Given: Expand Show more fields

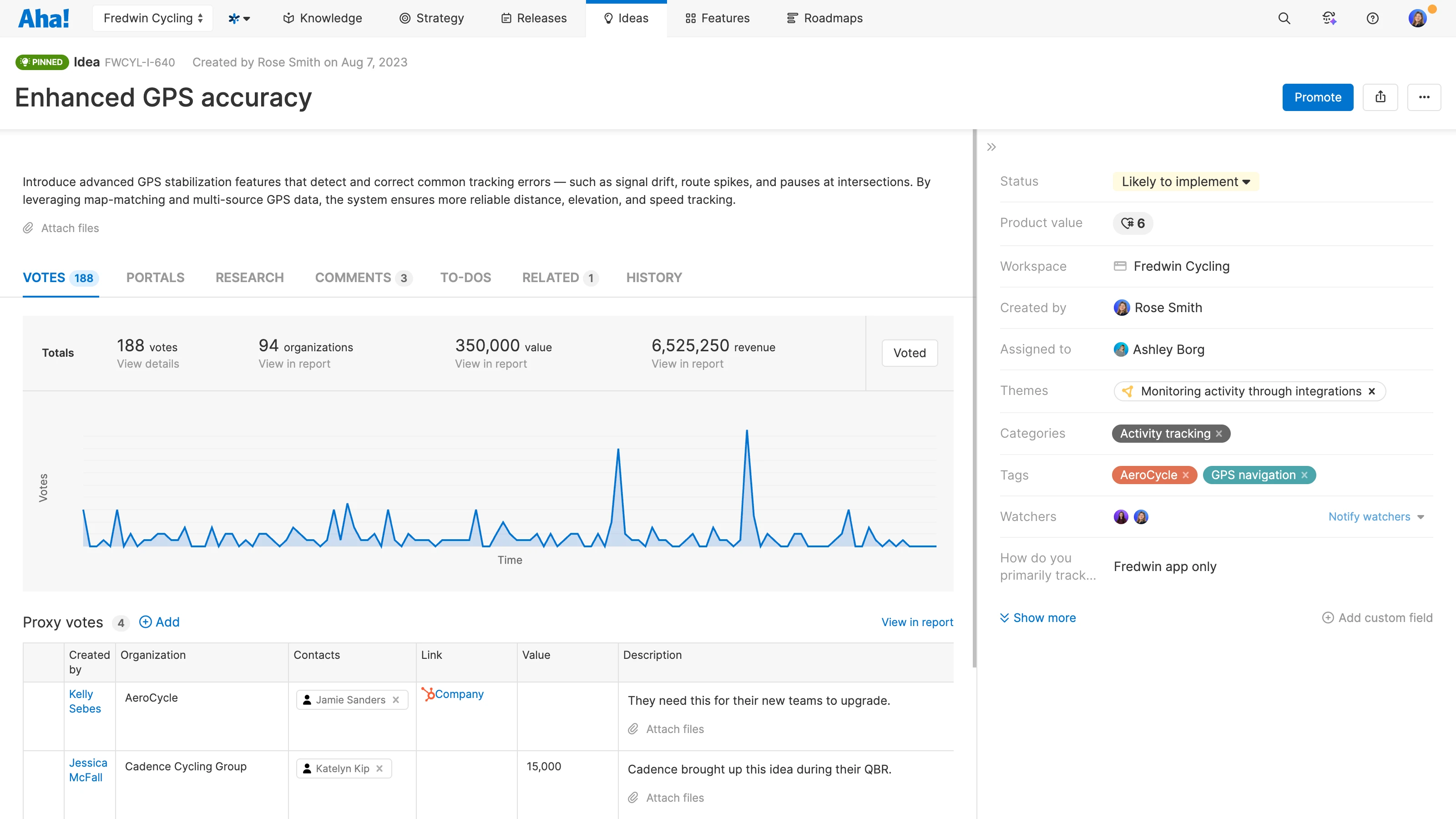Looking at the screenshot, I should point(1038,618).
